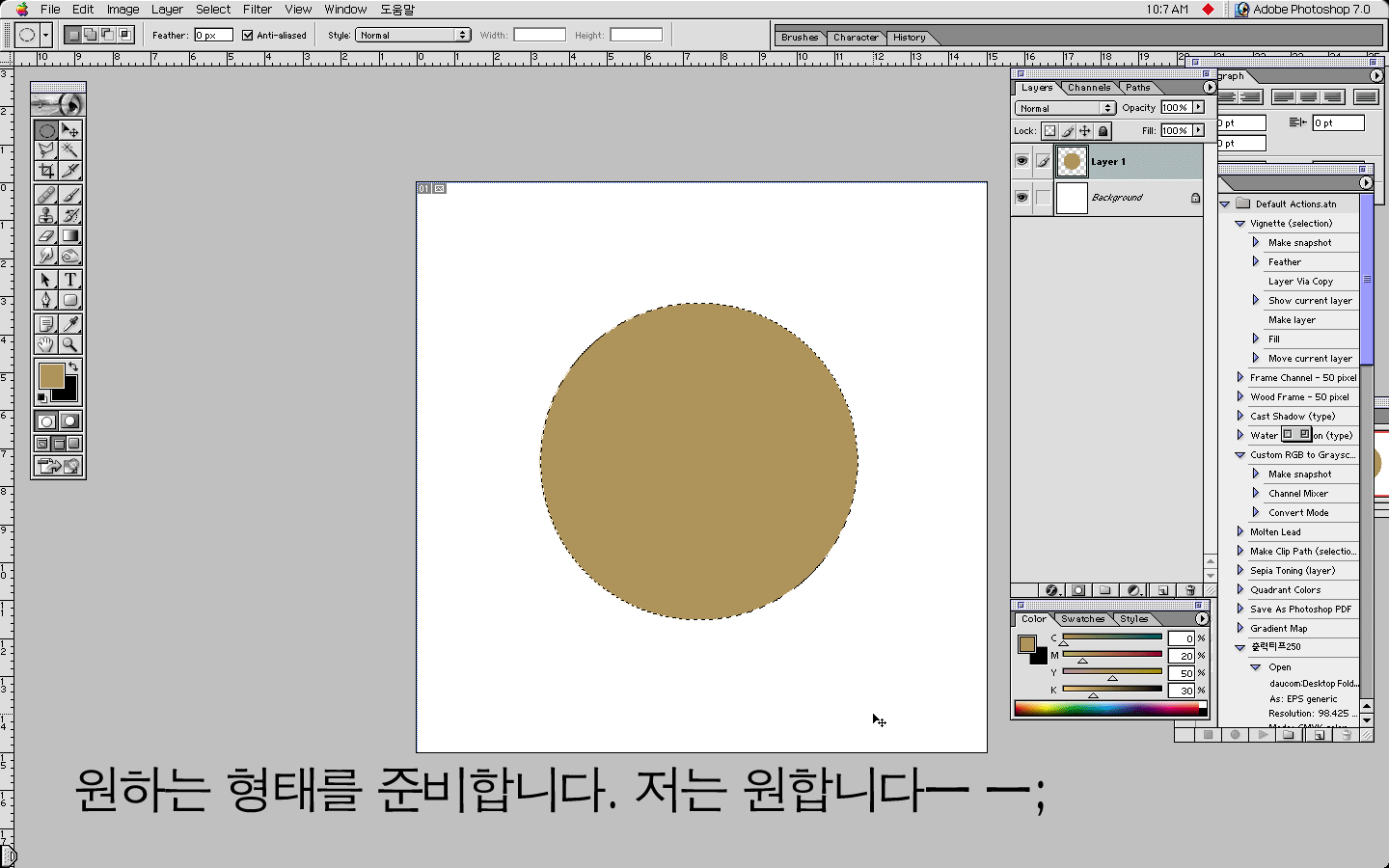Open the Swatches tab
Image resolution: width=1389 pixels, height=868 pixels.
coord(1082,619)
